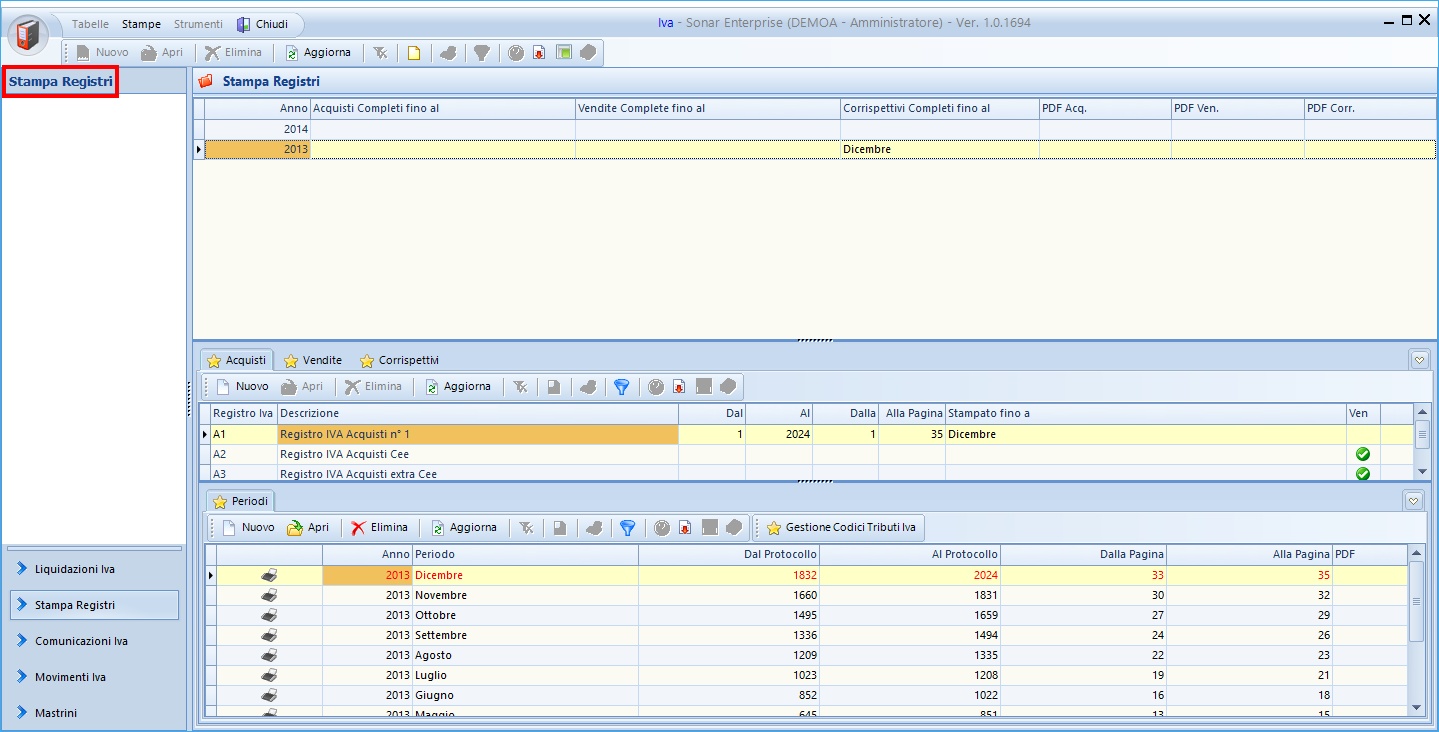The height and width of the screenshot is (732, 1439).
Task: Click the PDF export icon in Periodi toolbar
Action: tap(685, 527)
